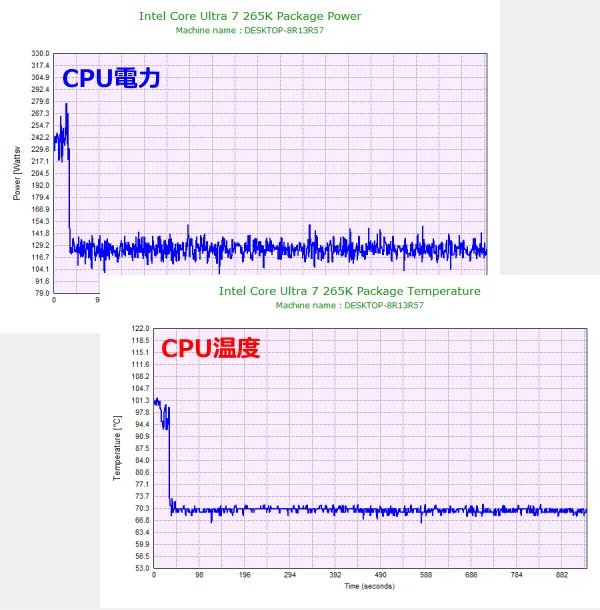Click the 101.3 value on the temperature axis
The height and width of the screenshot is (610, 600).
[x=140, y=401]
